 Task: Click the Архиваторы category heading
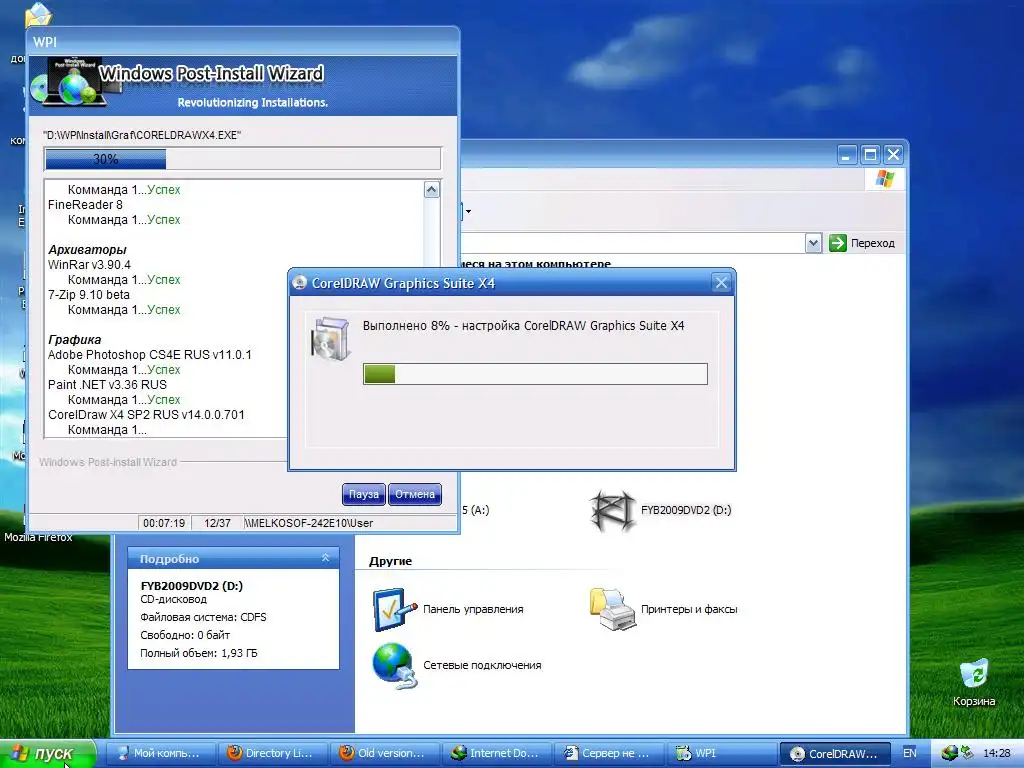tap(87, 249)
